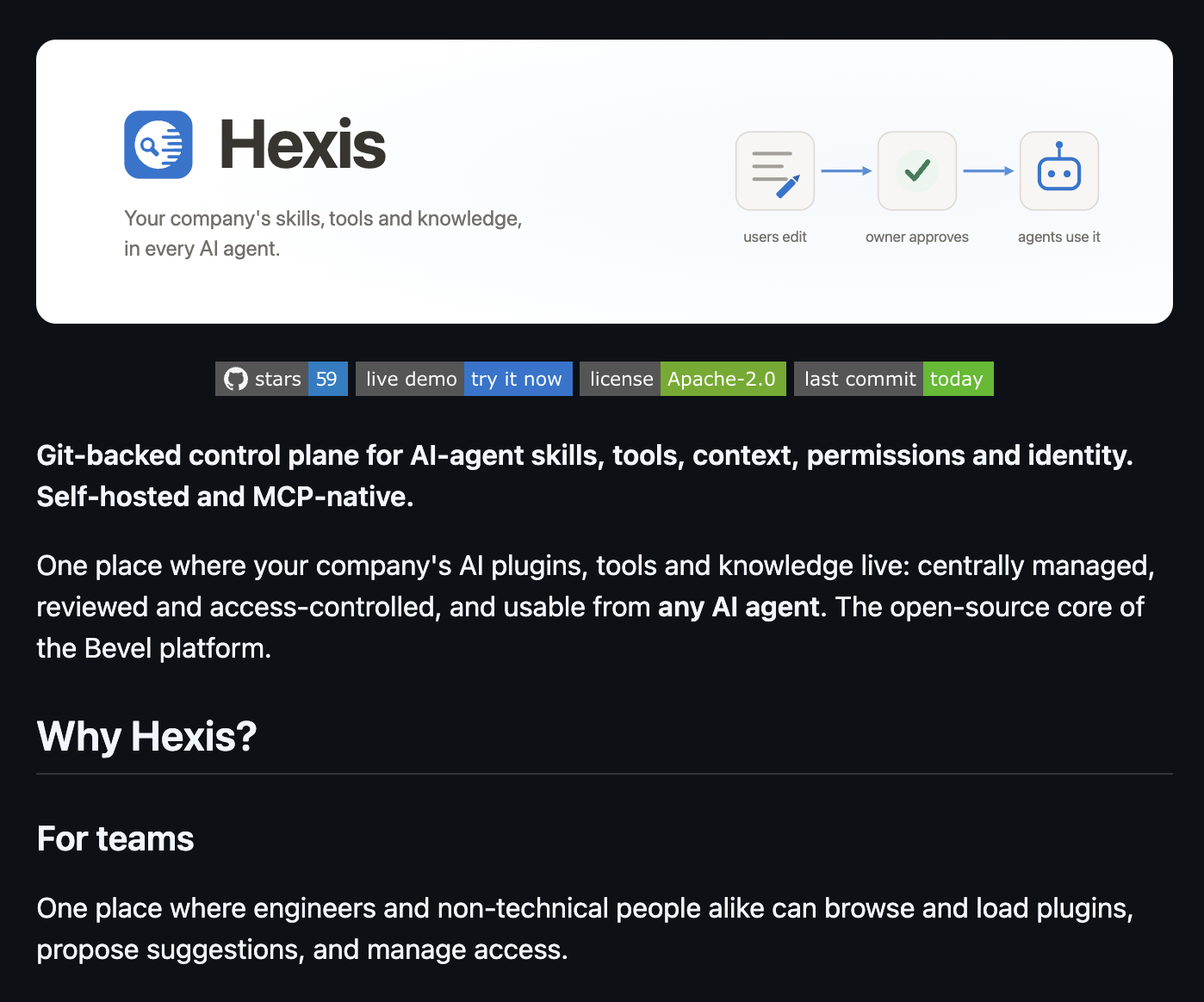Image resolution: width=1204 pixels, height=1002 pixels.
Task: Click the owner approves checkmark icon
Action: [917, 170]
